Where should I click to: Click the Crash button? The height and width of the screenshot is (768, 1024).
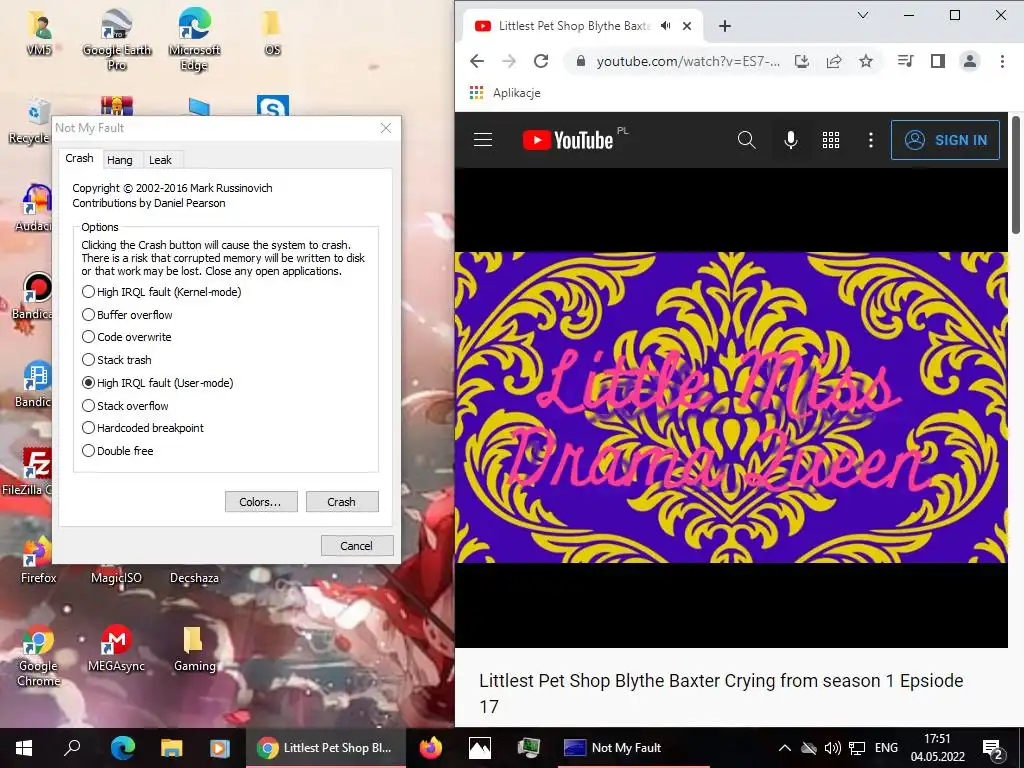(x=342, y=502)
